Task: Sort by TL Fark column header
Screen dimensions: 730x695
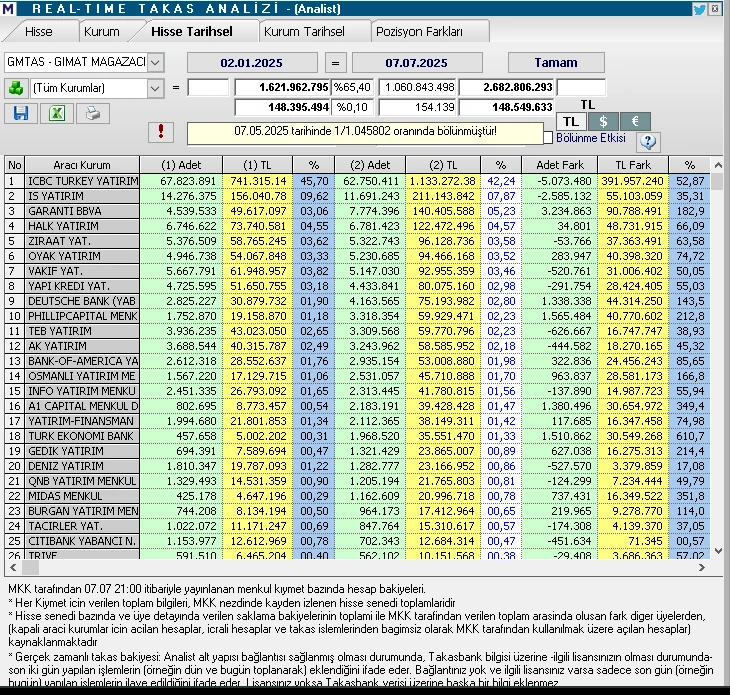Action: (x=633, y=165)
